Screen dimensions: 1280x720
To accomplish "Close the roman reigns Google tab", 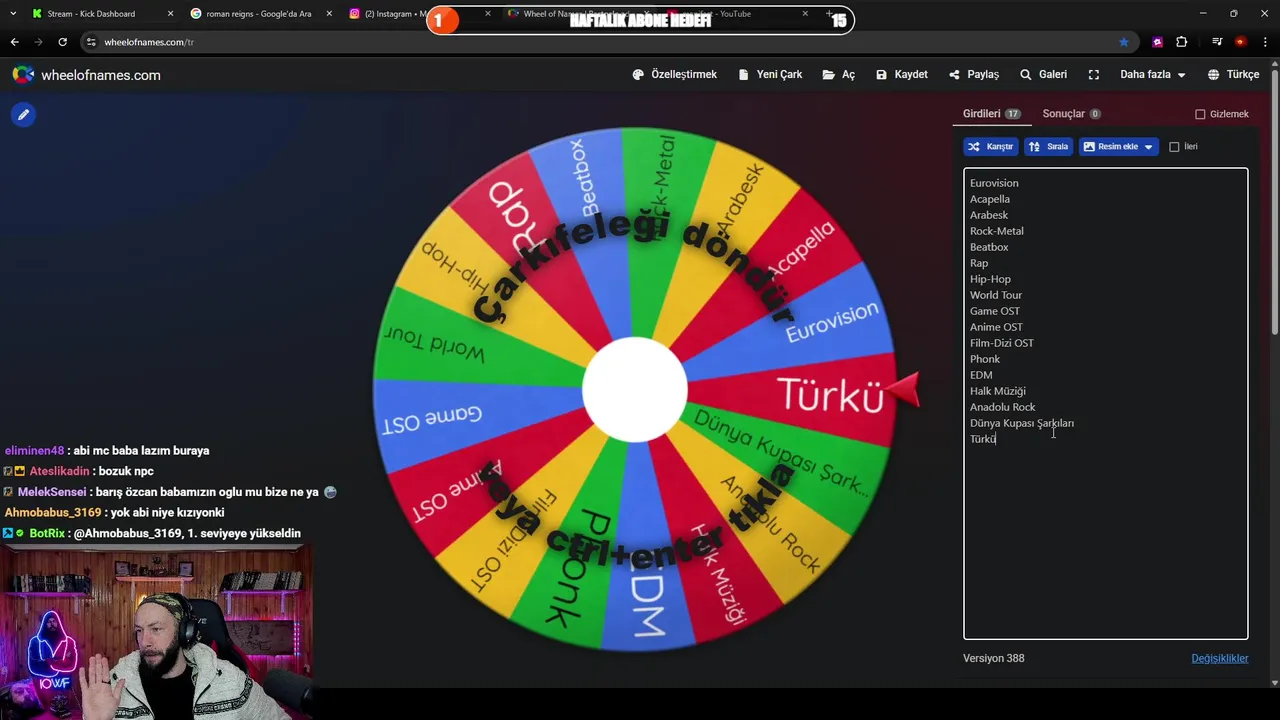I will click(329, 14).
